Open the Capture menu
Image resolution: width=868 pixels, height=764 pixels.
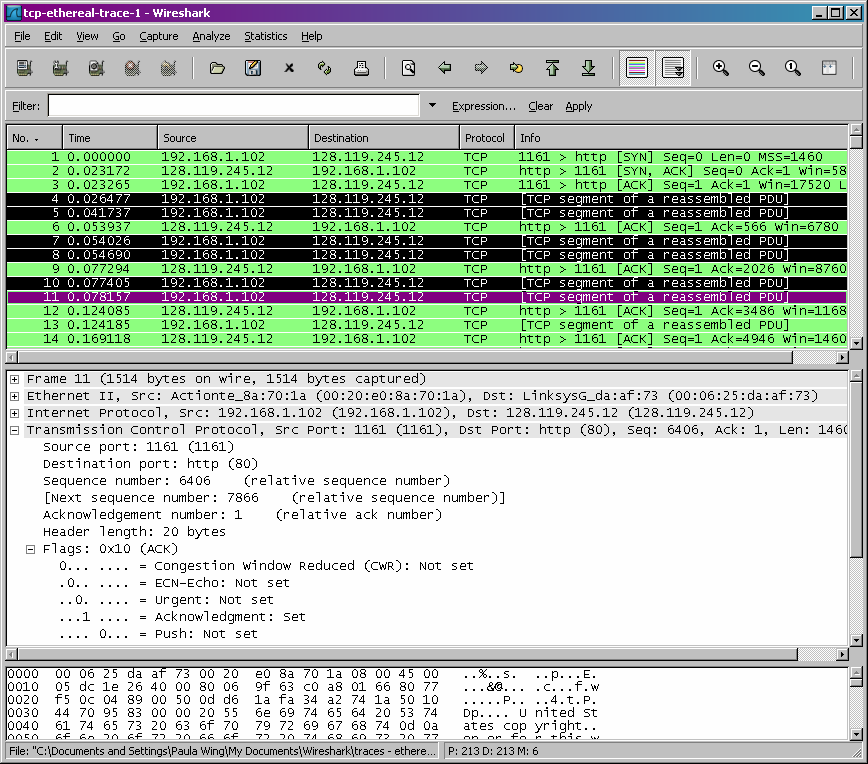(x=159, y=36)
